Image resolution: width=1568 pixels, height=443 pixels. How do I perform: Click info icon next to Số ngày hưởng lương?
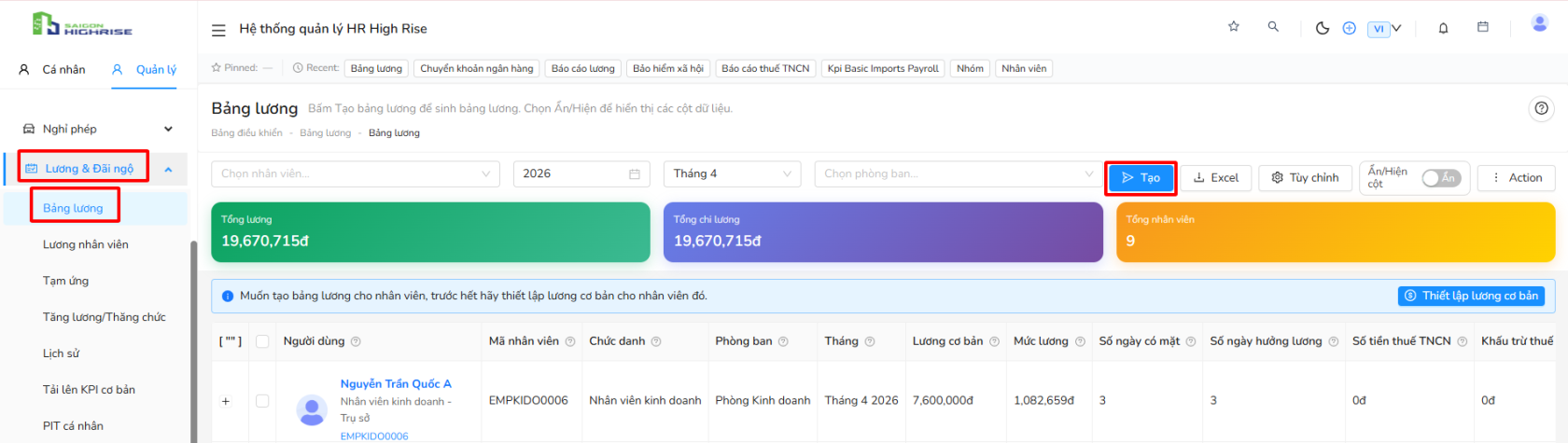1334,341
